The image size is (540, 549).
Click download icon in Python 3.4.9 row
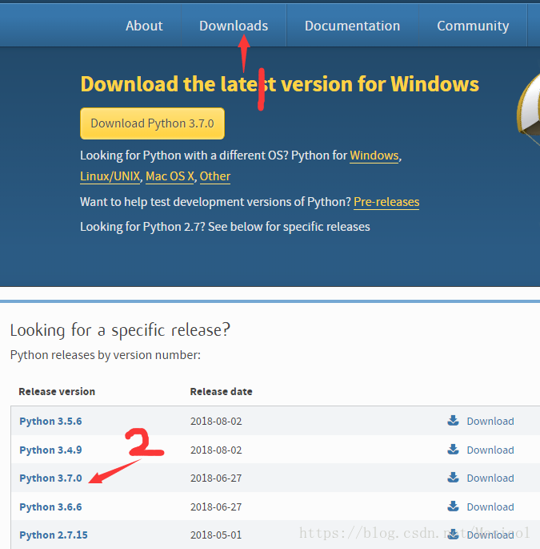click(x=453, y=449)
